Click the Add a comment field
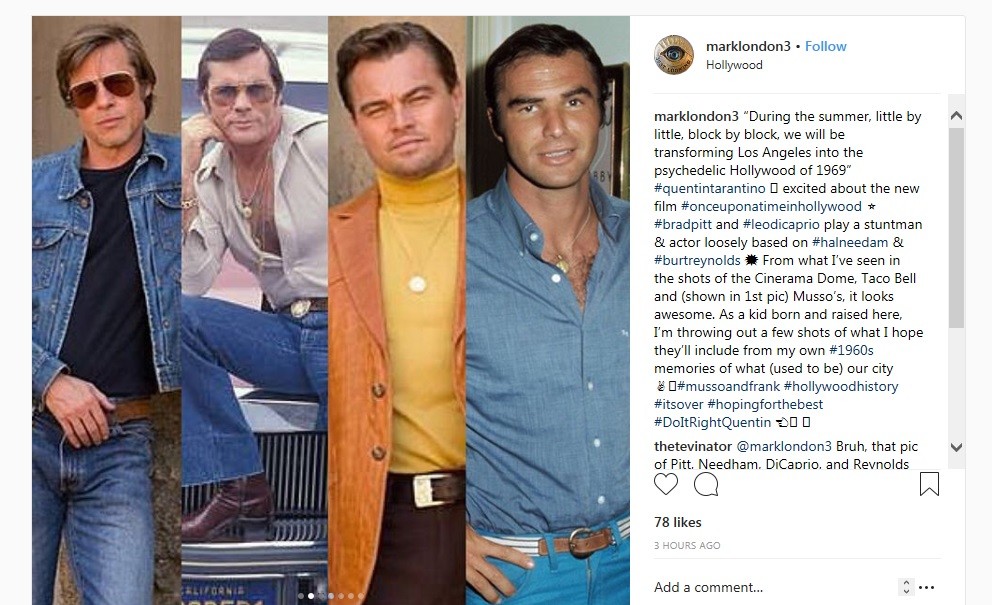 click(x=772, y=587)
